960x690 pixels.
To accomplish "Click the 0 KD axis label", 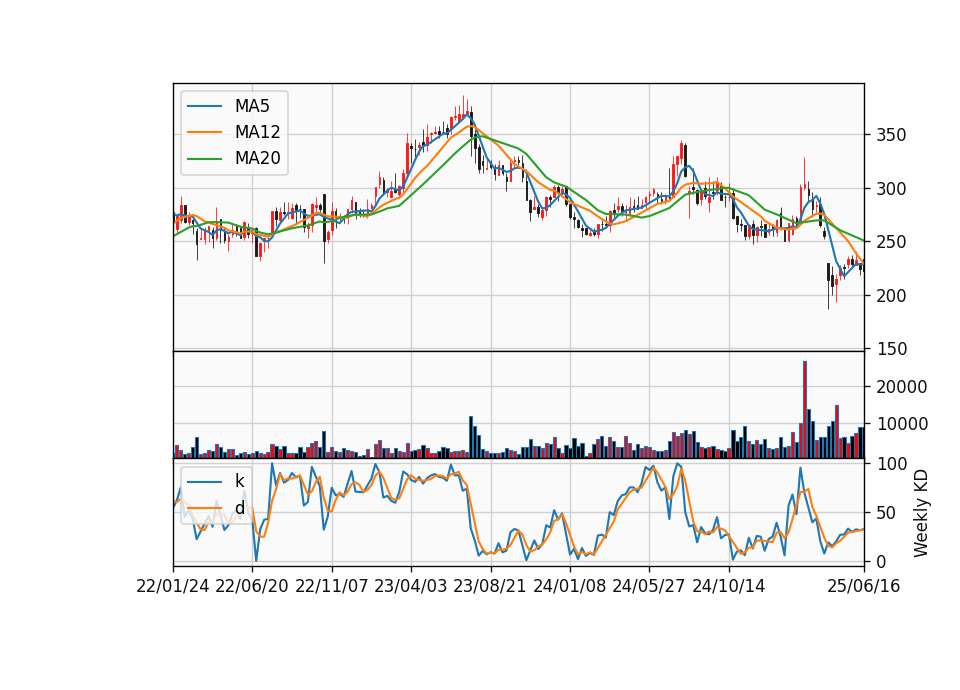I will tap(881, 561).
